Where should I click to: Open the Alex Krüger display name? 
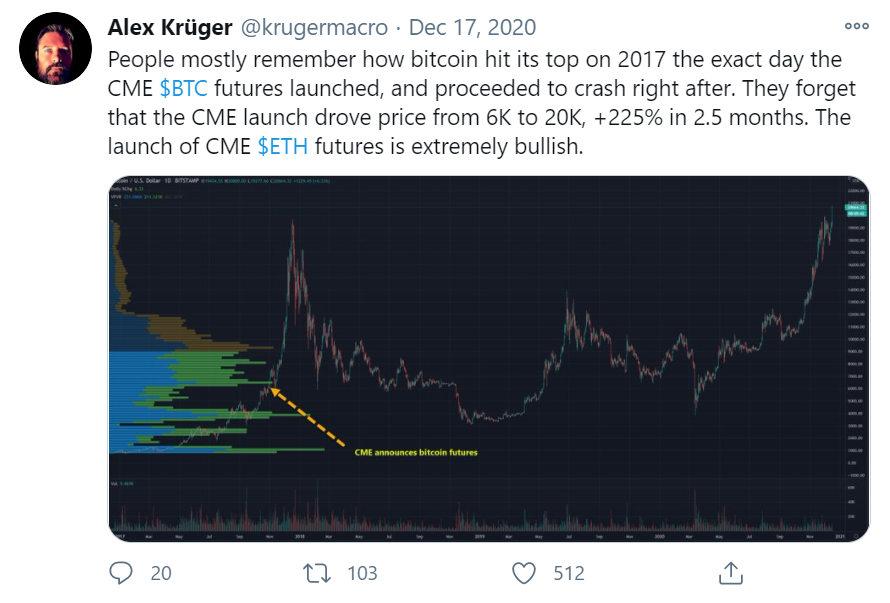pyautogui.click(x=170, y=27)
